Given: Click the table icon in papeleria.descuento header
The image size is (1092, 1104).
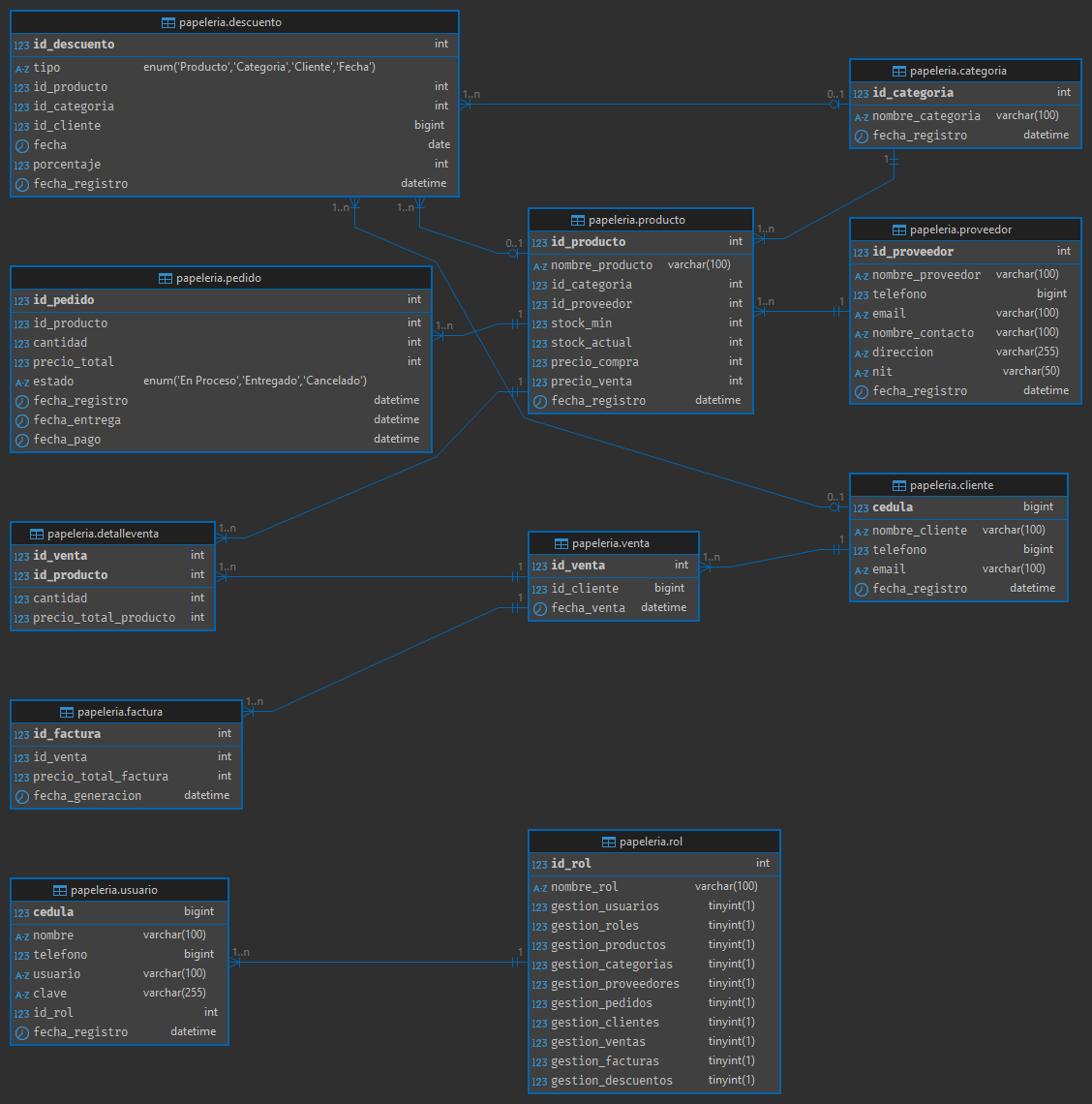Looking at the screenshot, I should click(168, 22).
